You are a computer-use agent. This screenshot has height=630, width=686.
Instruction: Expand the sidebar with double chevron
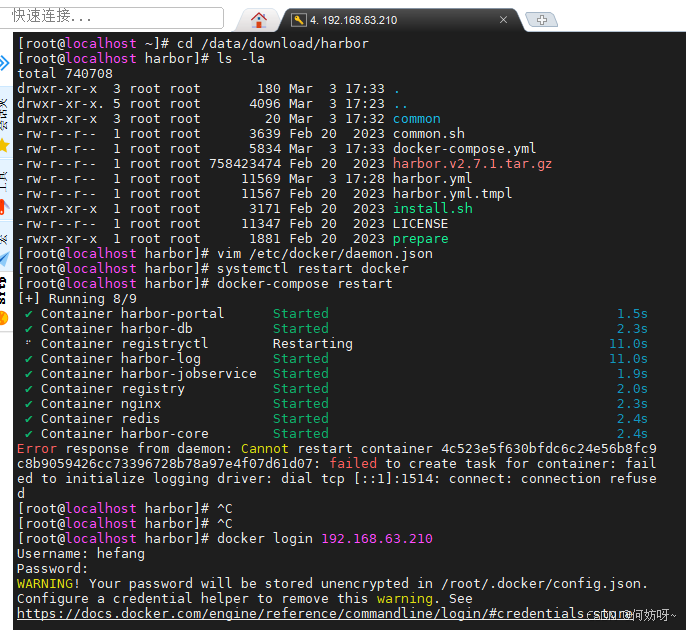[4, 63]
